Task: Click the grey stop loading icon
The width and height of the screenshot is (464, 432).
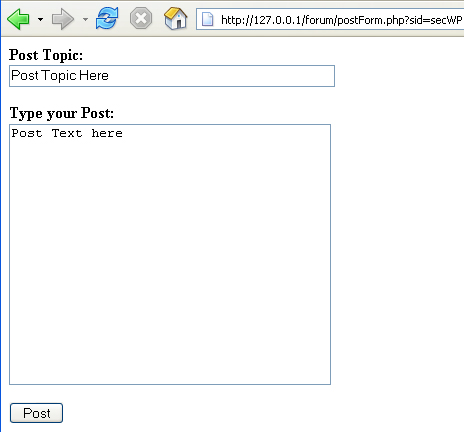Action: (x=141, y=18)
